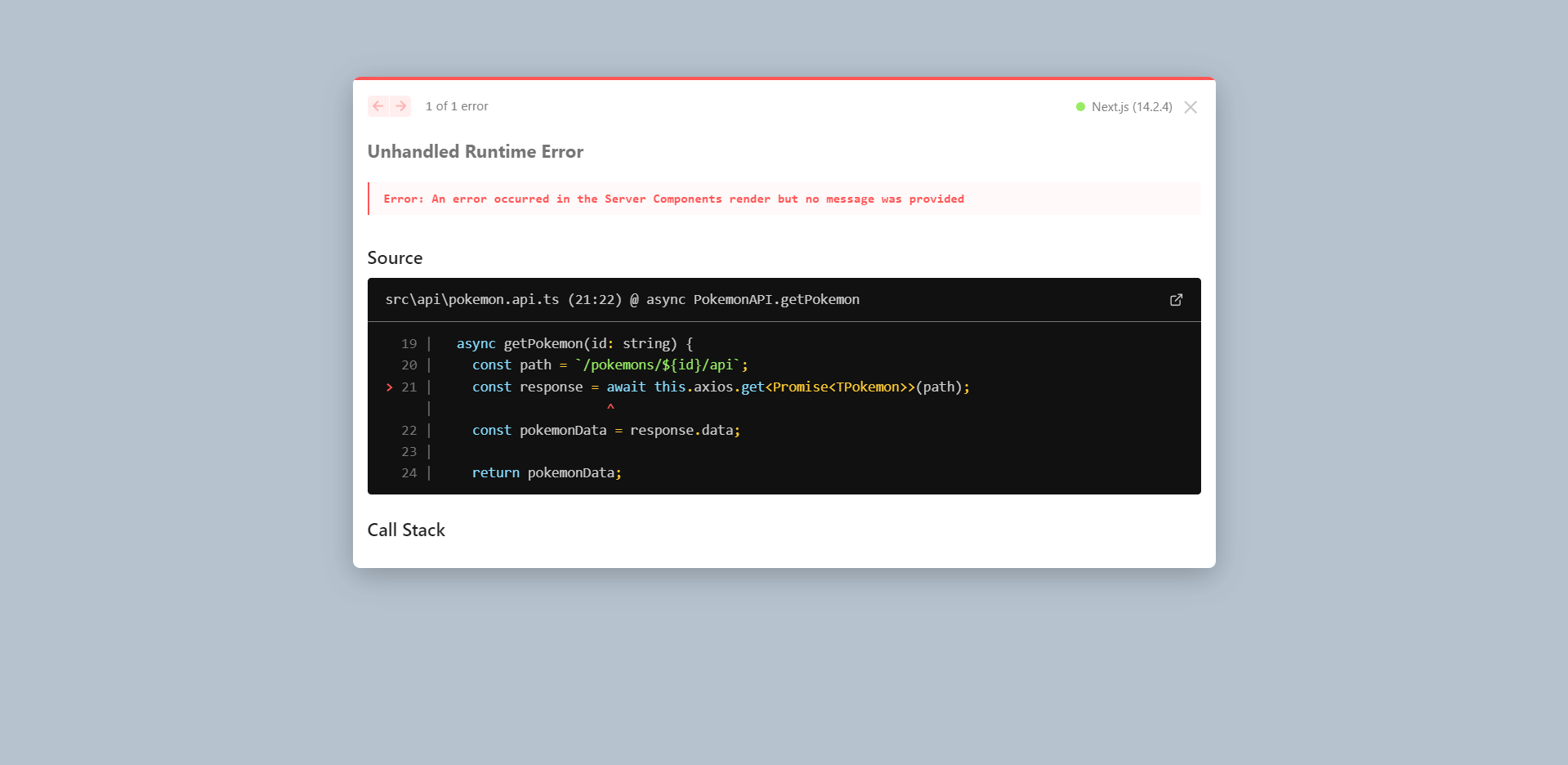Click code line 22 const pokemonData

(606, 430)
